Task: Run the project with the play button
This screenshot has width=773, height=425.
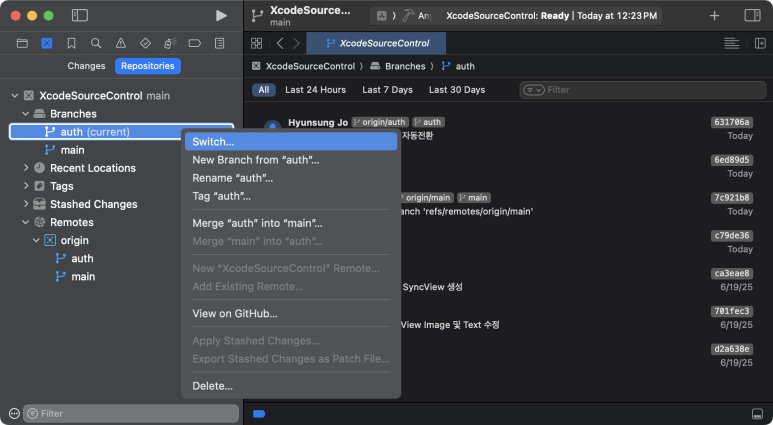Action: point(221,16)
